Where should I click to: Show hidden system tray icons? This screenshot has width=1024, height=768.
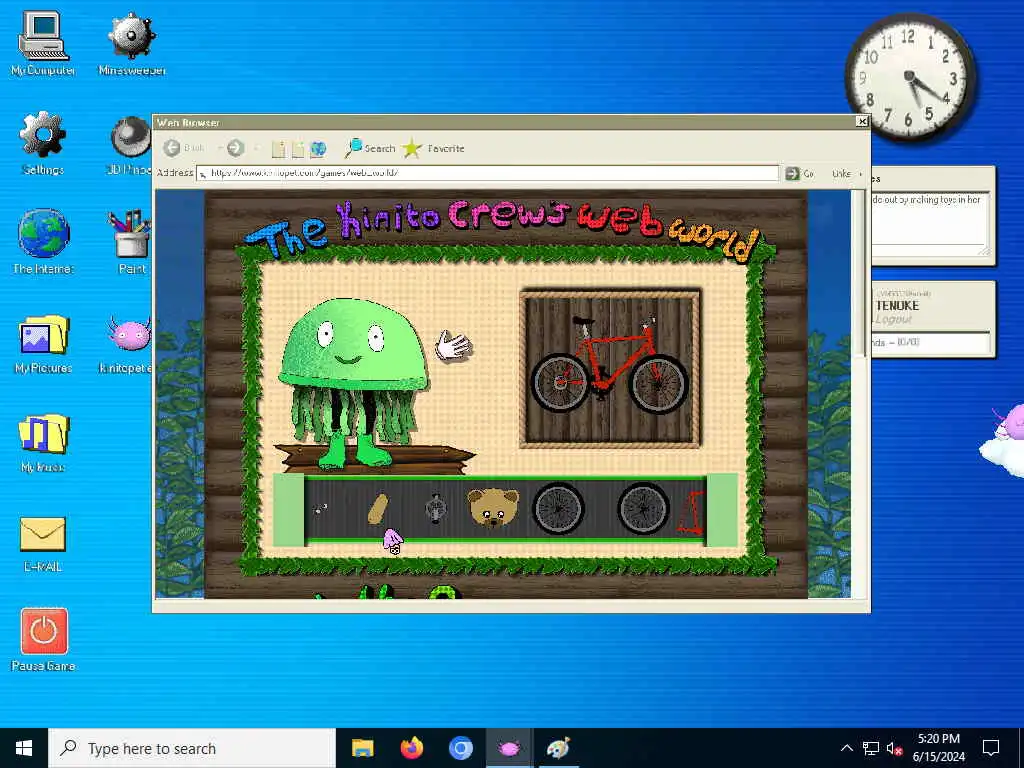846,748
